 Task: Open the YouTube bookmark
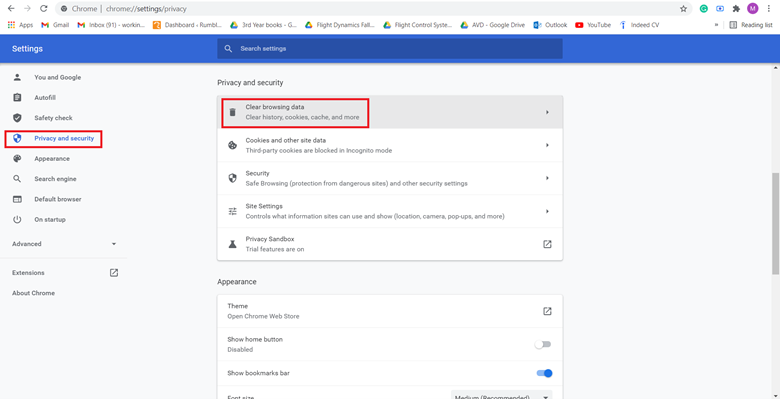593,25
